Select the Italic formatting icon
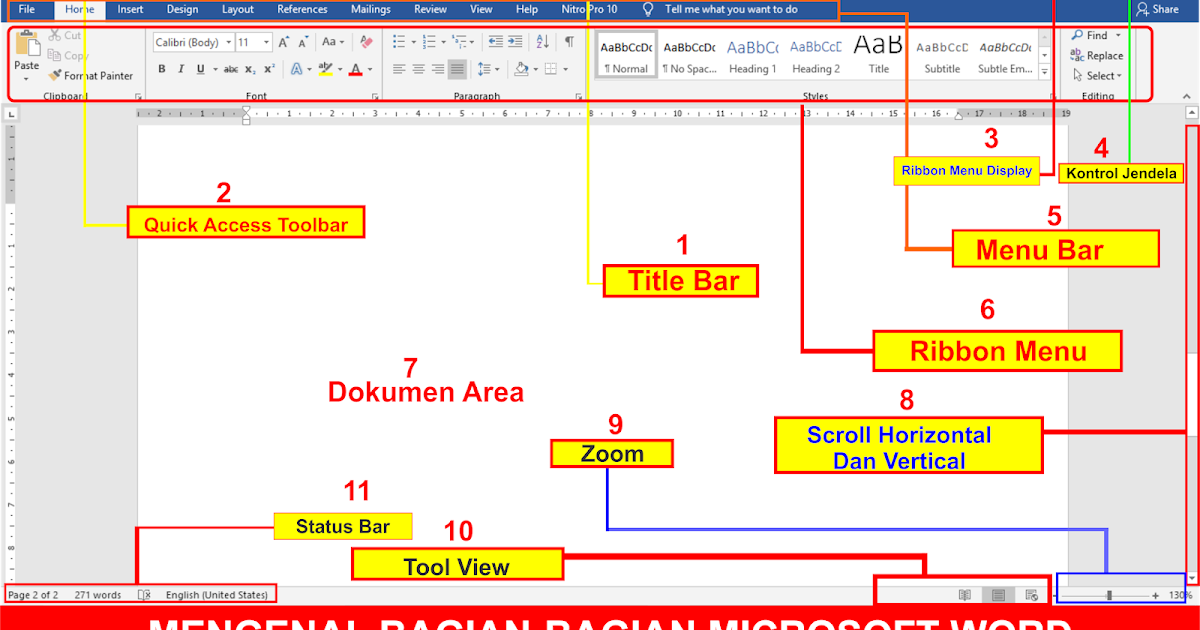This screenshot has width=1200, height=630. point(180,69)
